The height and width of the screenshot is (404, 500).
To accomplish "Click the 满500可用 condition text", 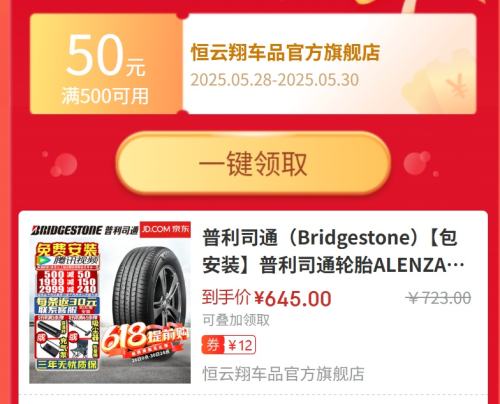I will 105,96.
